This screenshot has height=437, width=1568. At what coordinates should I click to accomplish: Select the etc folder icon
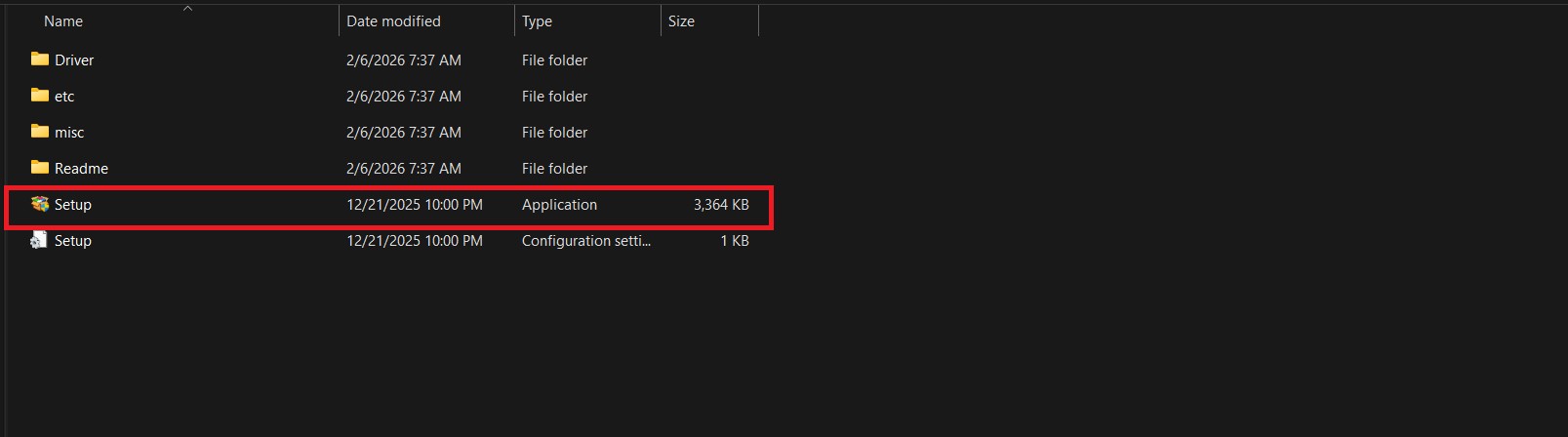pos(40,96)
